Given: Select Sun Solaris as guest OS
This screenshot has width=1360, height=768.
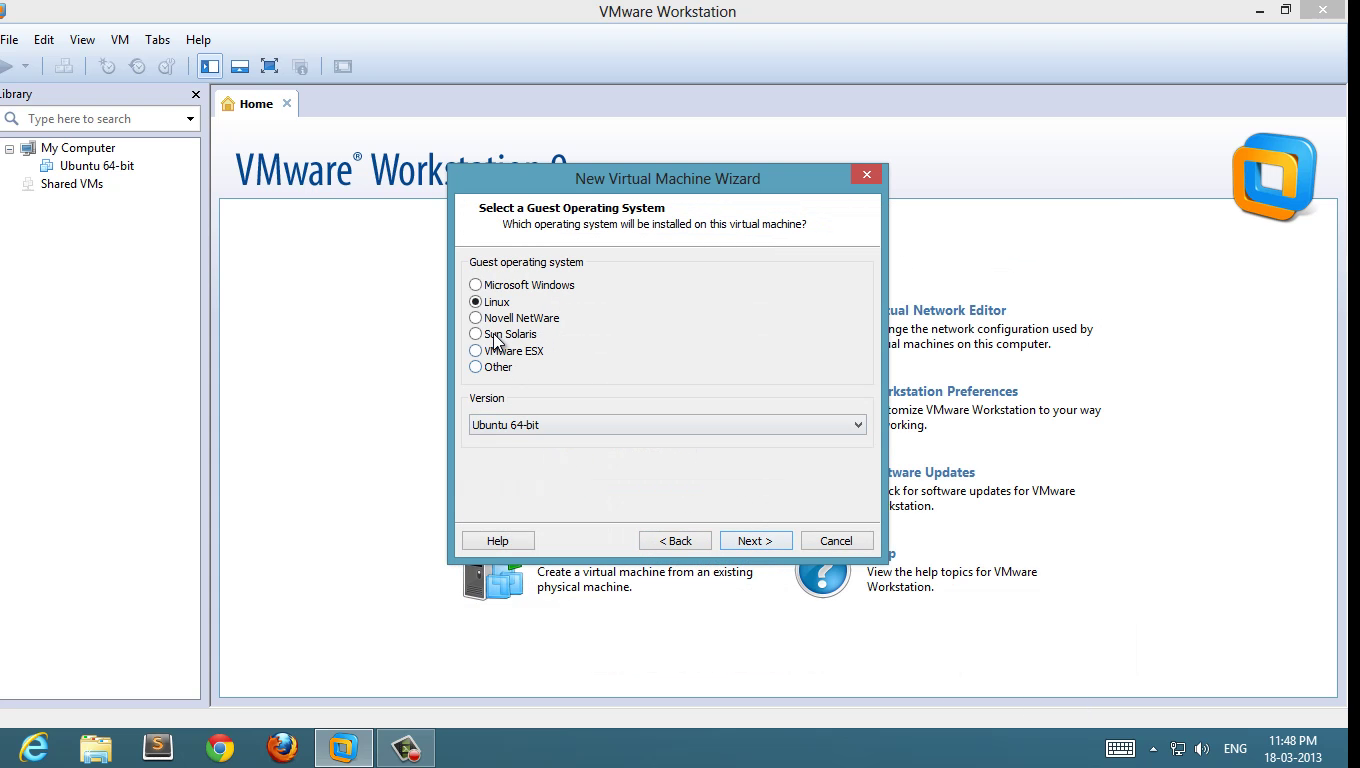Looking at the screenshot, I should [476, 334].
